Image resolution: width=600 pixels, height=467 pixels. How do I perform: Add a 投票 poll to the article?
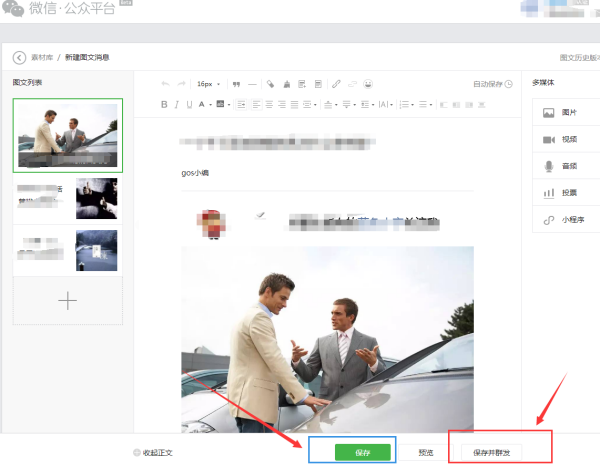tap(567, 192)
